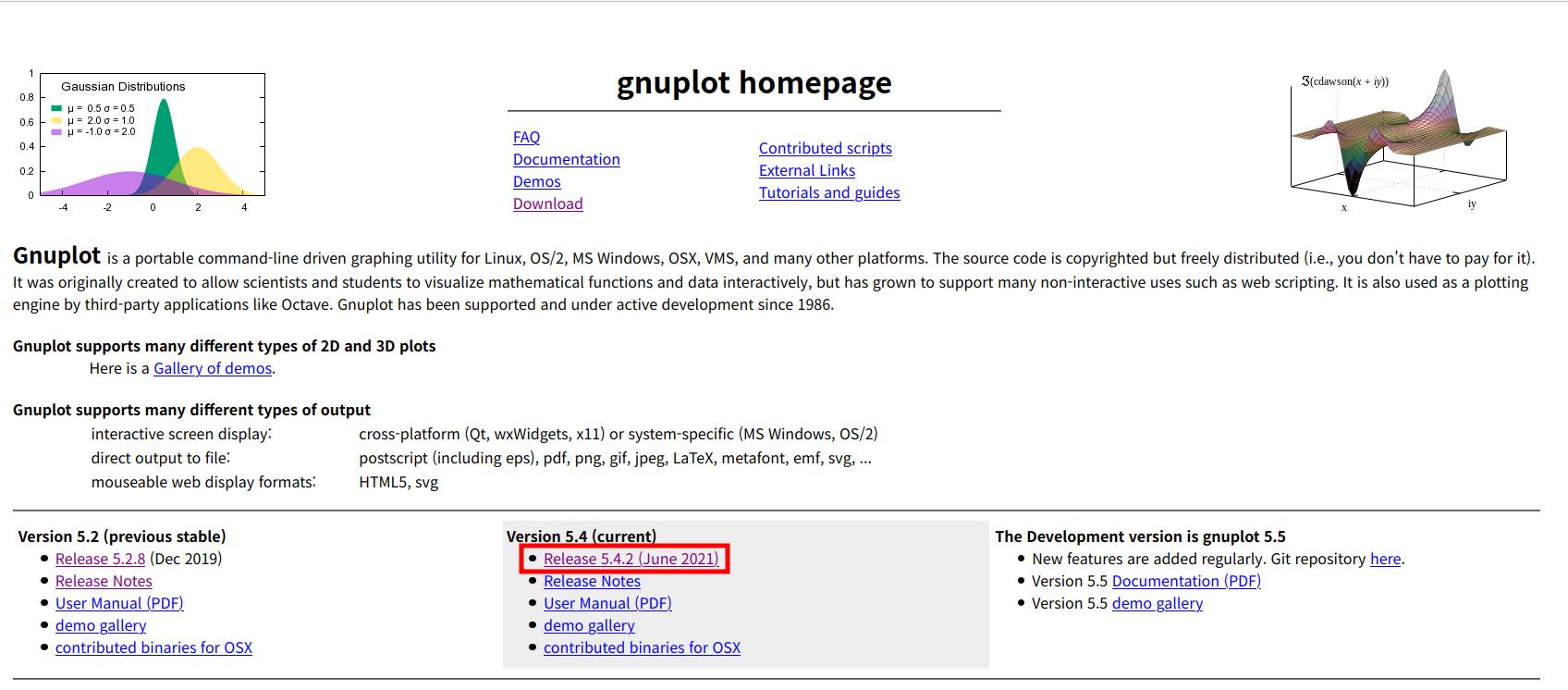Open the FAQ link
The width and height of the screenshot is (1568, 690).
[526, 137]
